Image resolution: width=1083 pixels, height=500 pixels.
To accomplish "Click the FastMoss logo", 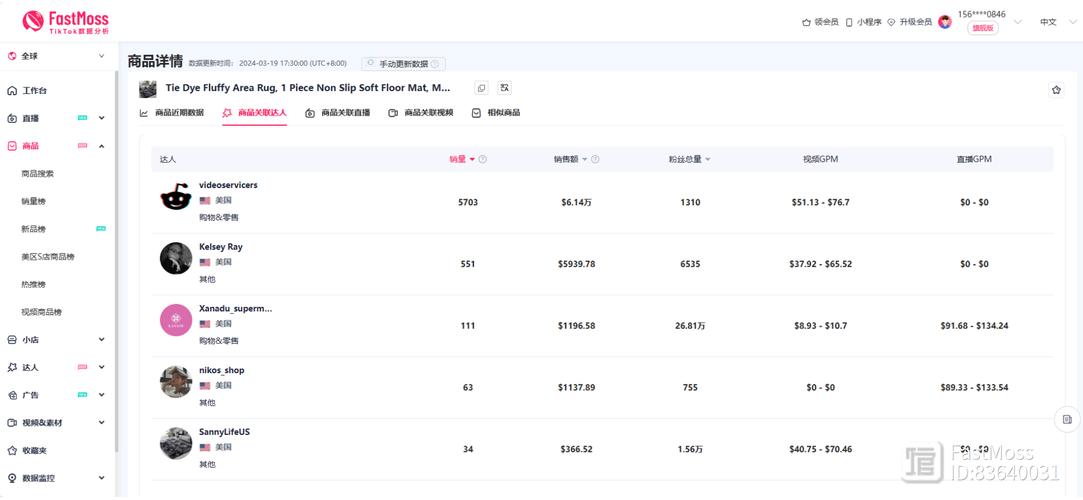I will (65, 21).
